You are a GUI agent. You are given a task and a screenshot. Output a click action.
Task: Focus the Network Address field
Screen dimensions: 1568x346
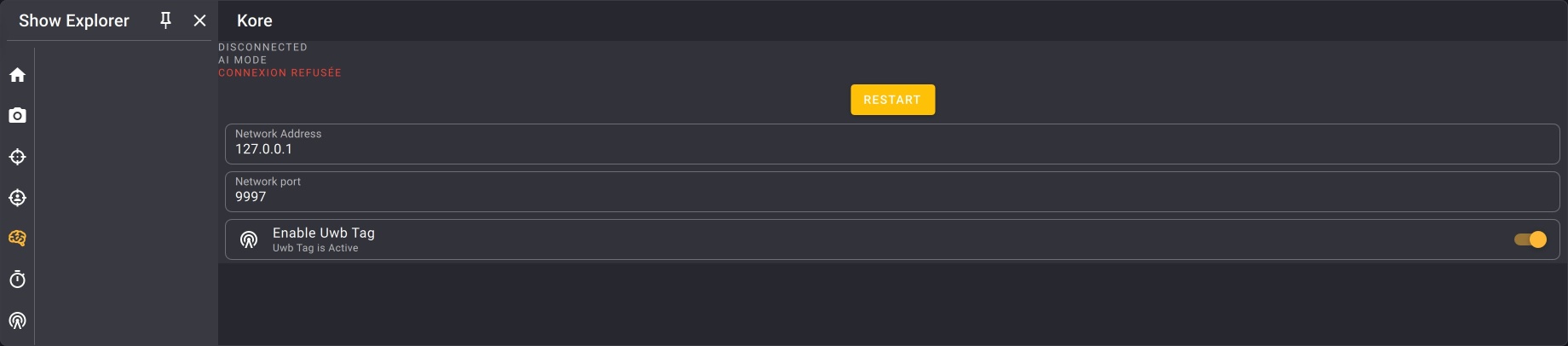pyautogui.click(x=891, y=149)
